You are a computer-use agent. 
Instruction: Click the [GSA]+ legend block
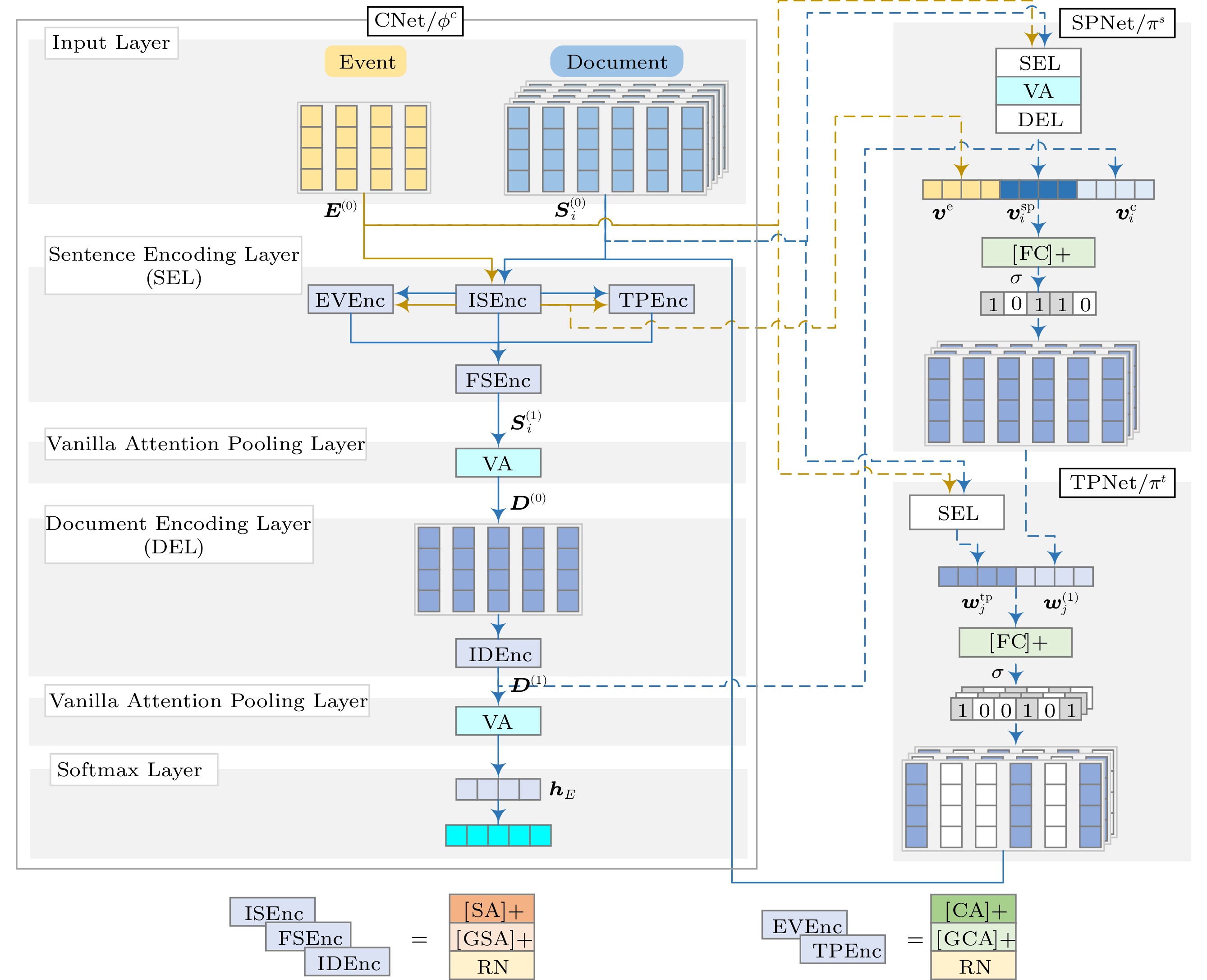(x=491, y=937)
